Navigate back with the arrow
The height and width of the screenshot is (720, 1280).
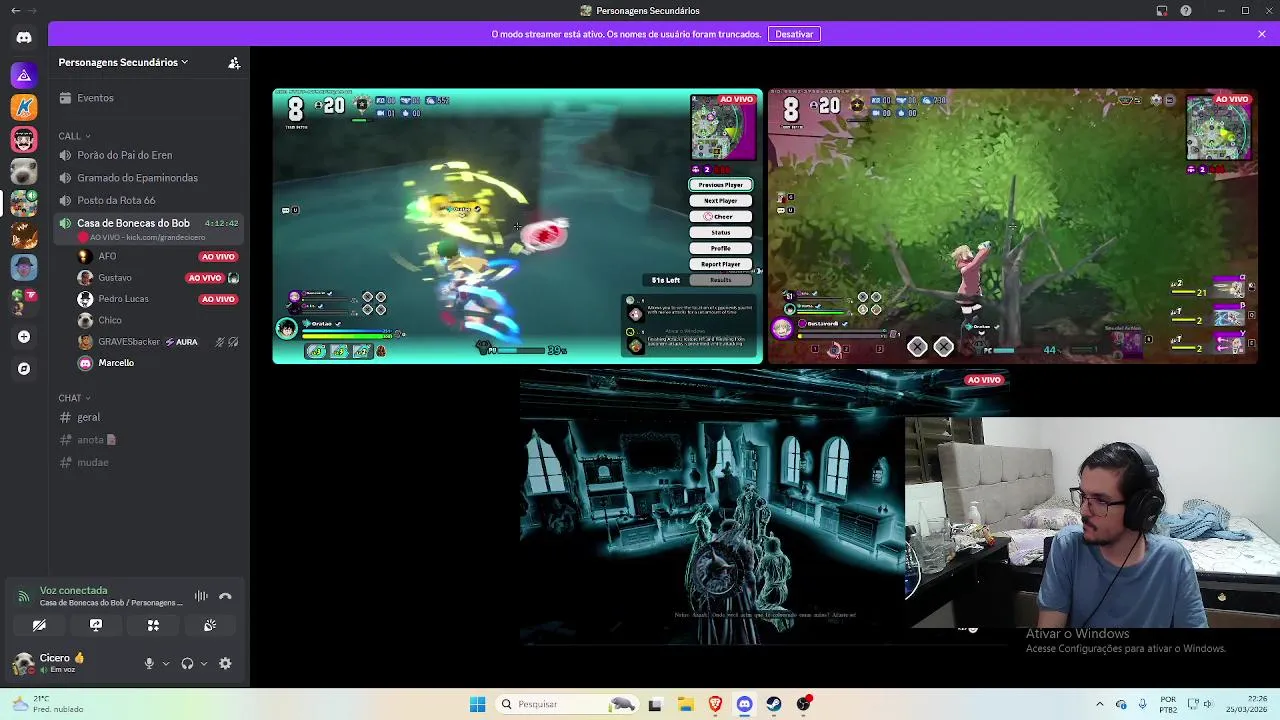[x=15, y=10]
